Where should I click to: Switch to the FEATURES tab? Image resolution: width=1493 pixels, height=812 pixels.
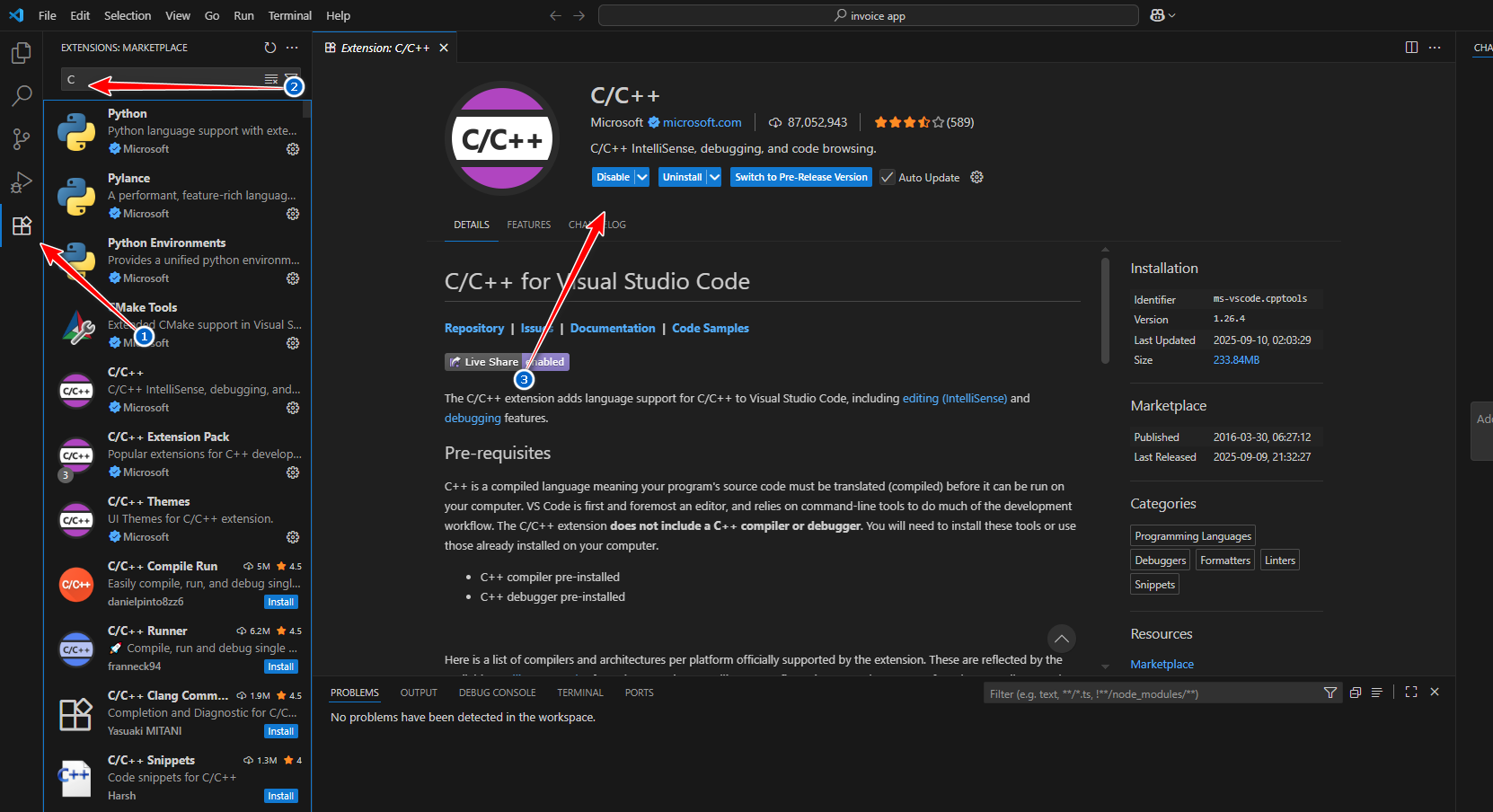tap(528, 225)
